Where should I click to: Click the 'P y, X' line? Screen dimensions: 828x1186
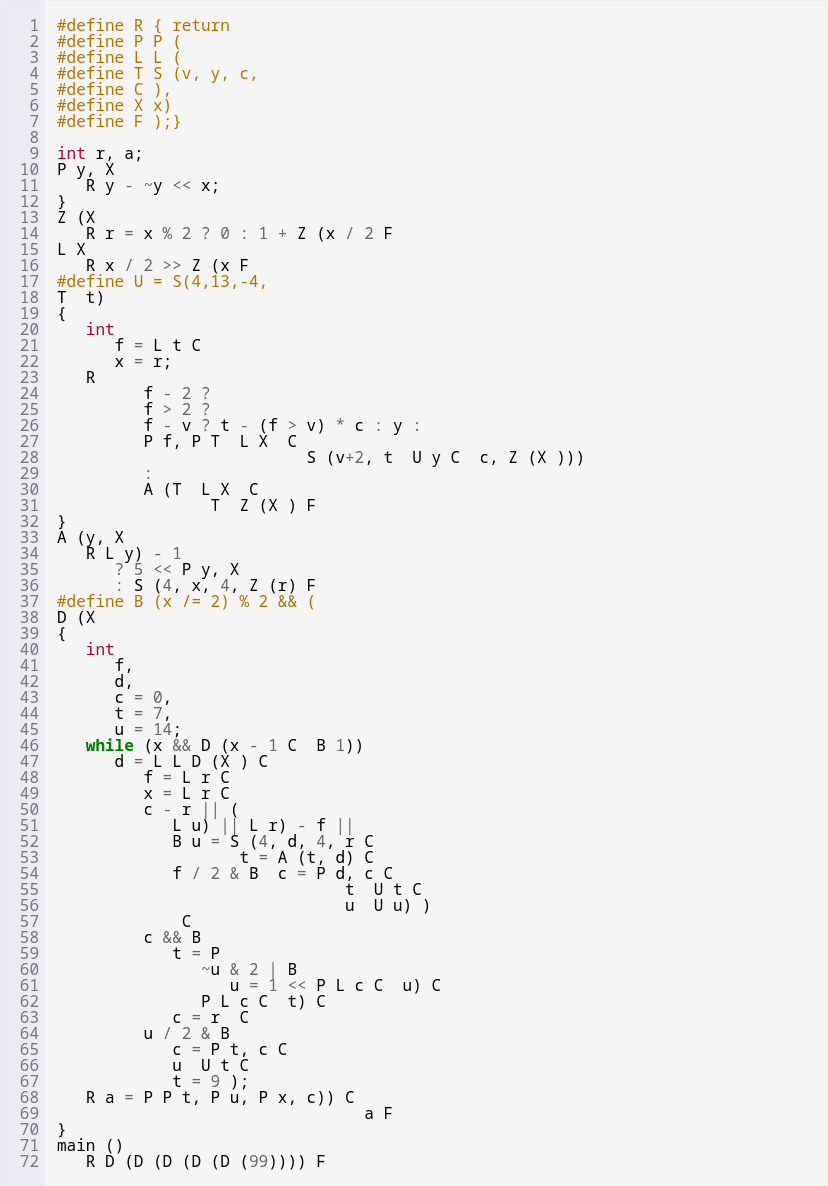coord(85,169)
